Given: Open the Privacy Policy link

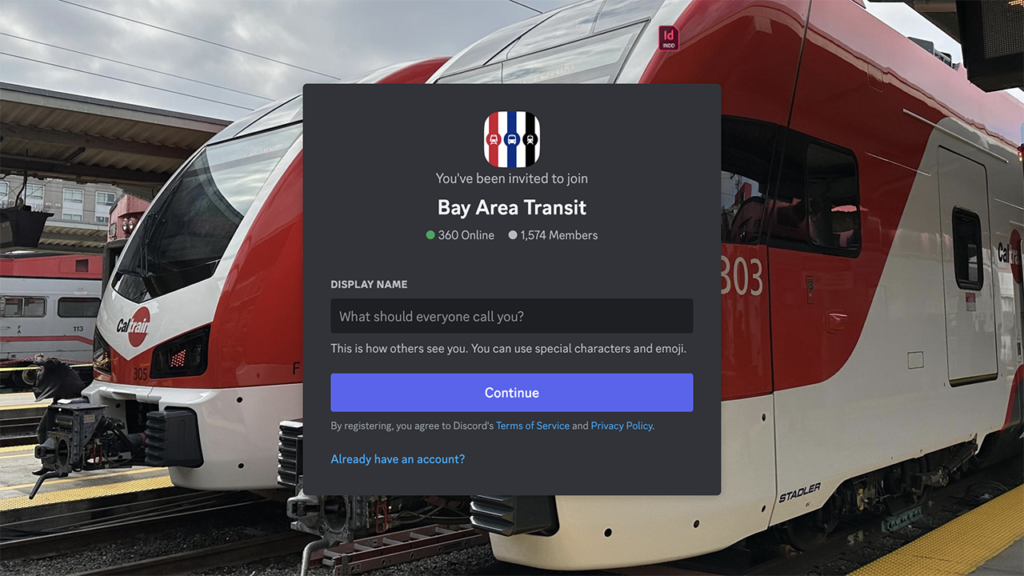Looking at the screenshot, I should (x=621, y=426).
